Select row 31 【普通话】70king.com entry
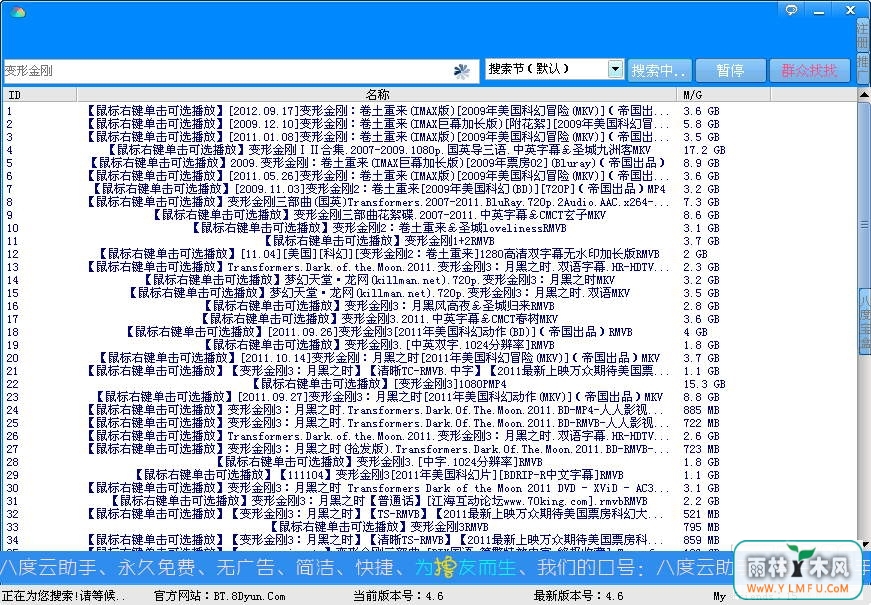871x605 pixels. 430,501
